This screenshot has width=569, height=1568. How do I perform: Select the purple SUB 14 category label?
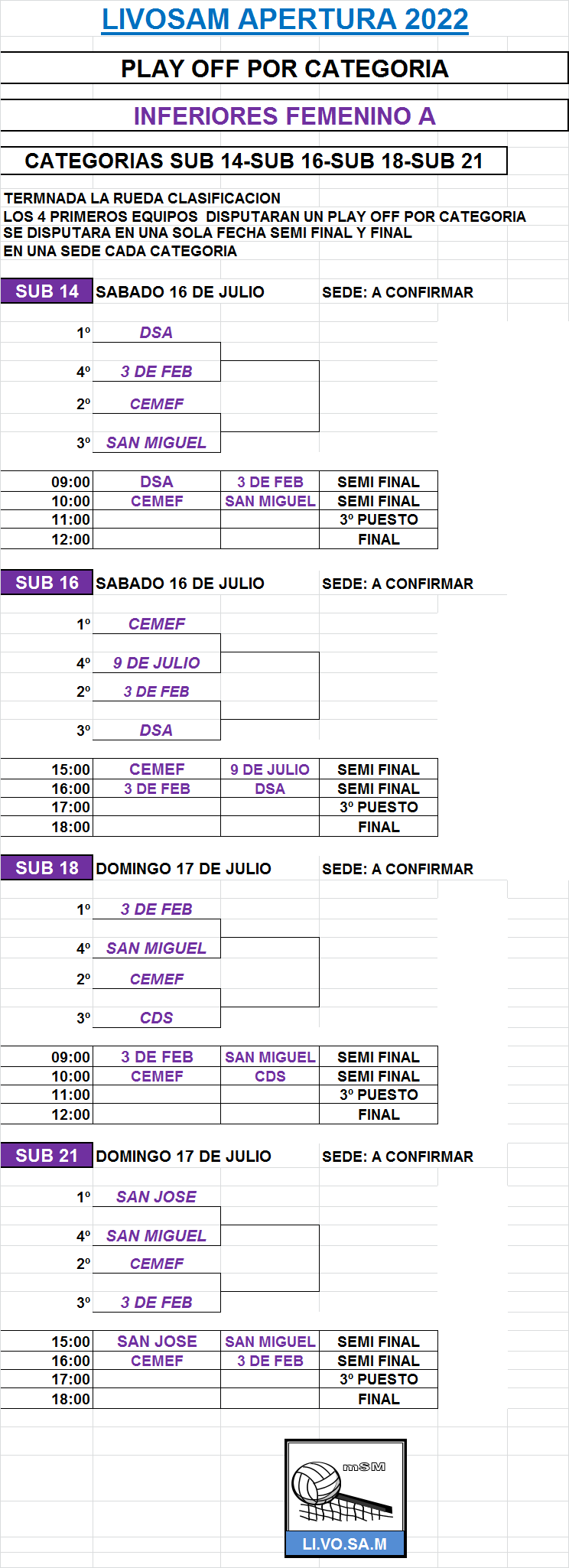pos(47,291)
